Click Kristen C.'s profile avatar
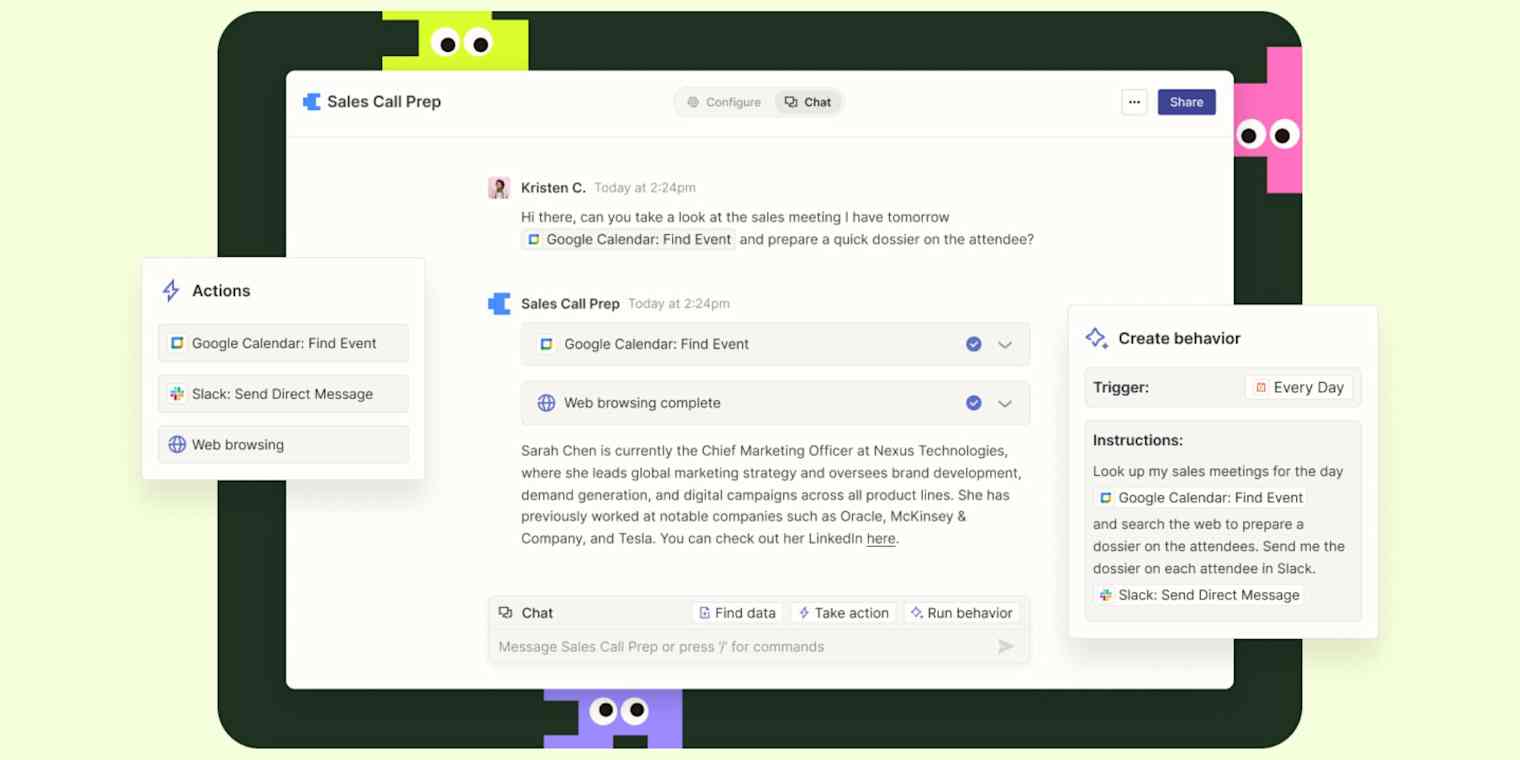1520x760 pixels. [x=499, y=188]
